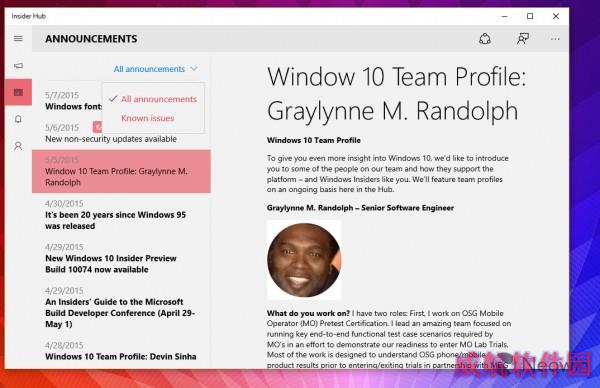The width and height of the screenshot is (600, 388).
Task: Choose Known issues in dropdown list
Action: [148, 118]
